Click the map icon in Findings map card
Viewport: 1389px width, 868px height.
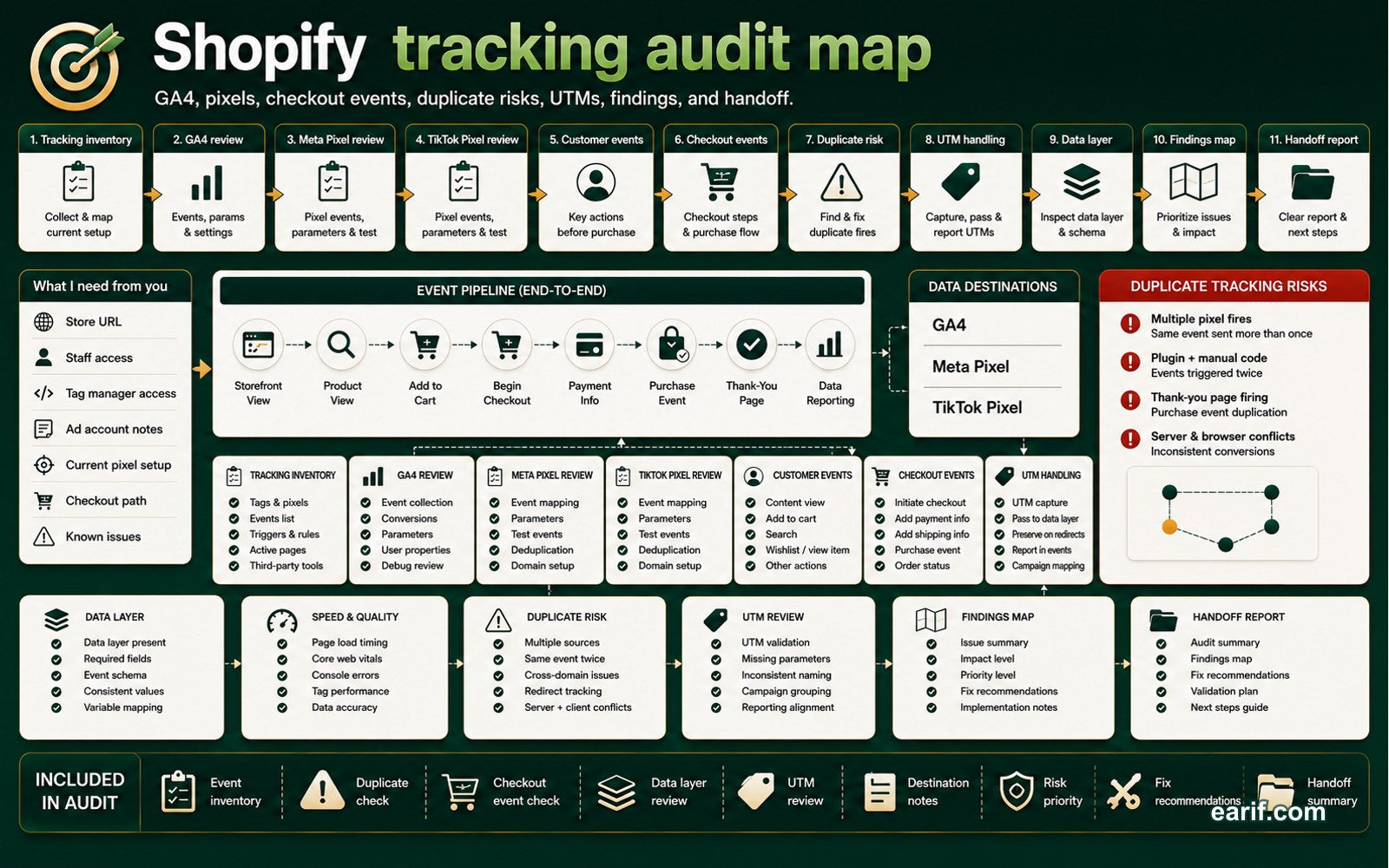point(1193,182)
